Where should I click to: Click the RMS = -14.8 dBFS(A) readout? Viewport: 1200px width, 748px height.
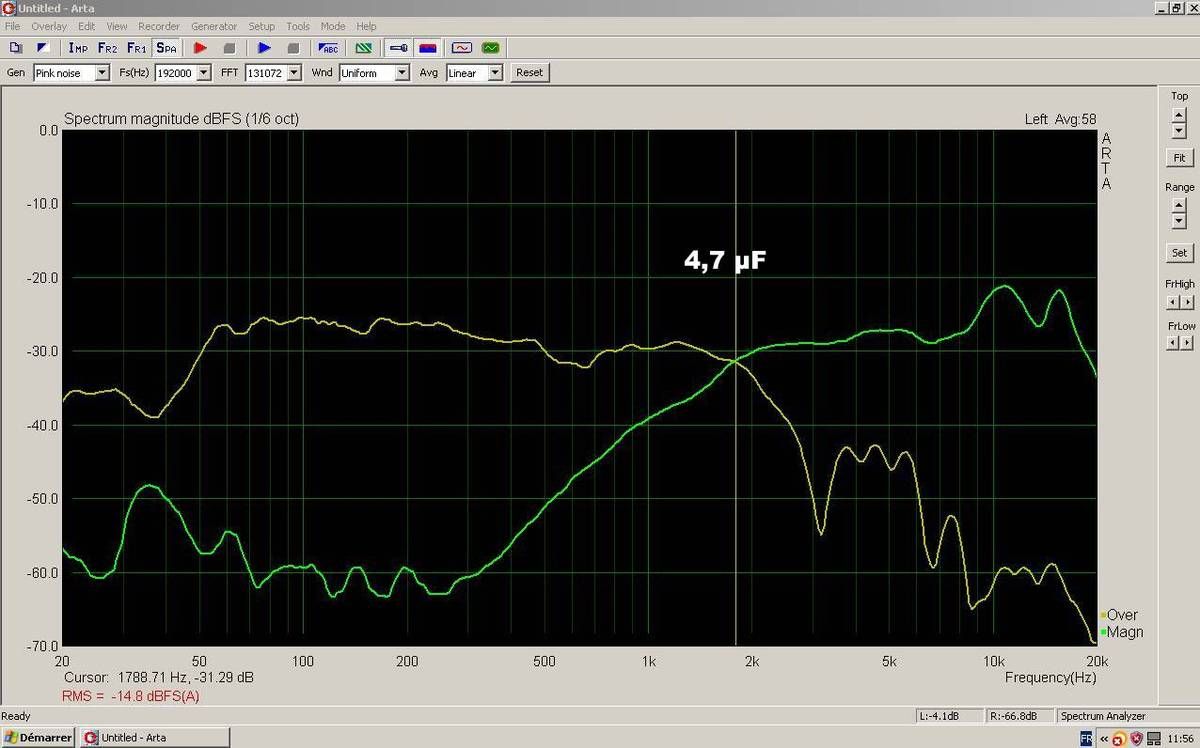pos(130,696)
